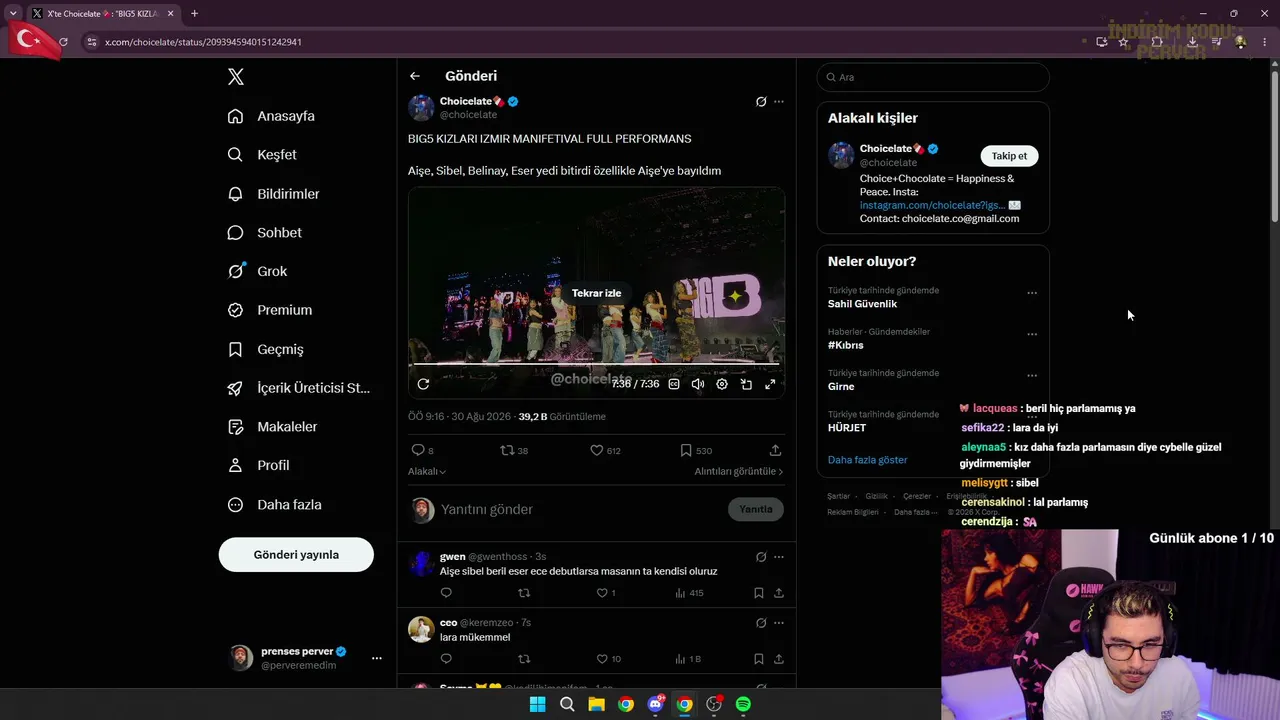Open options for the #Kıbrıs trend
Image resolution: width=1280 pixels, height=720 pixels.
1032,334
